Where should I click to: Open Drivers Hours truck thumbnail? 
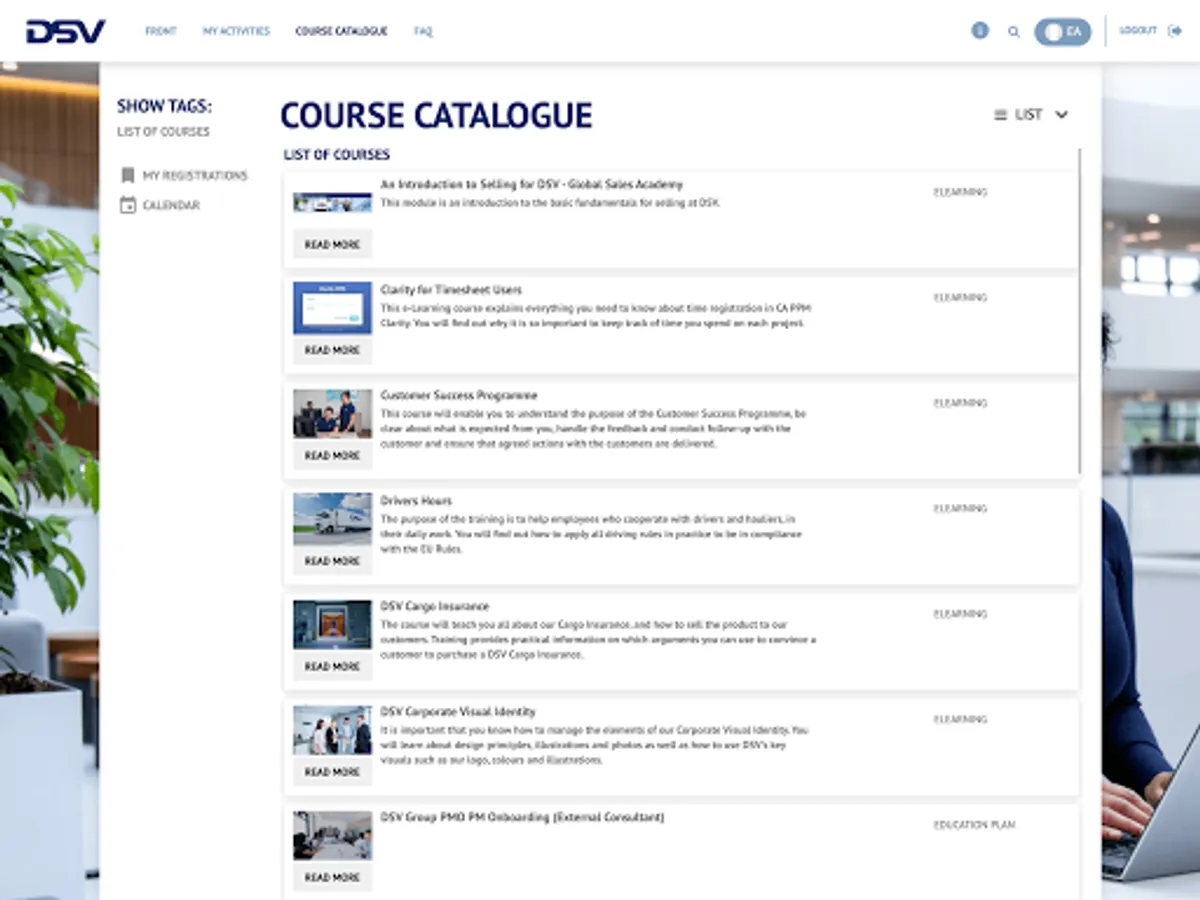tap(332, 519)
